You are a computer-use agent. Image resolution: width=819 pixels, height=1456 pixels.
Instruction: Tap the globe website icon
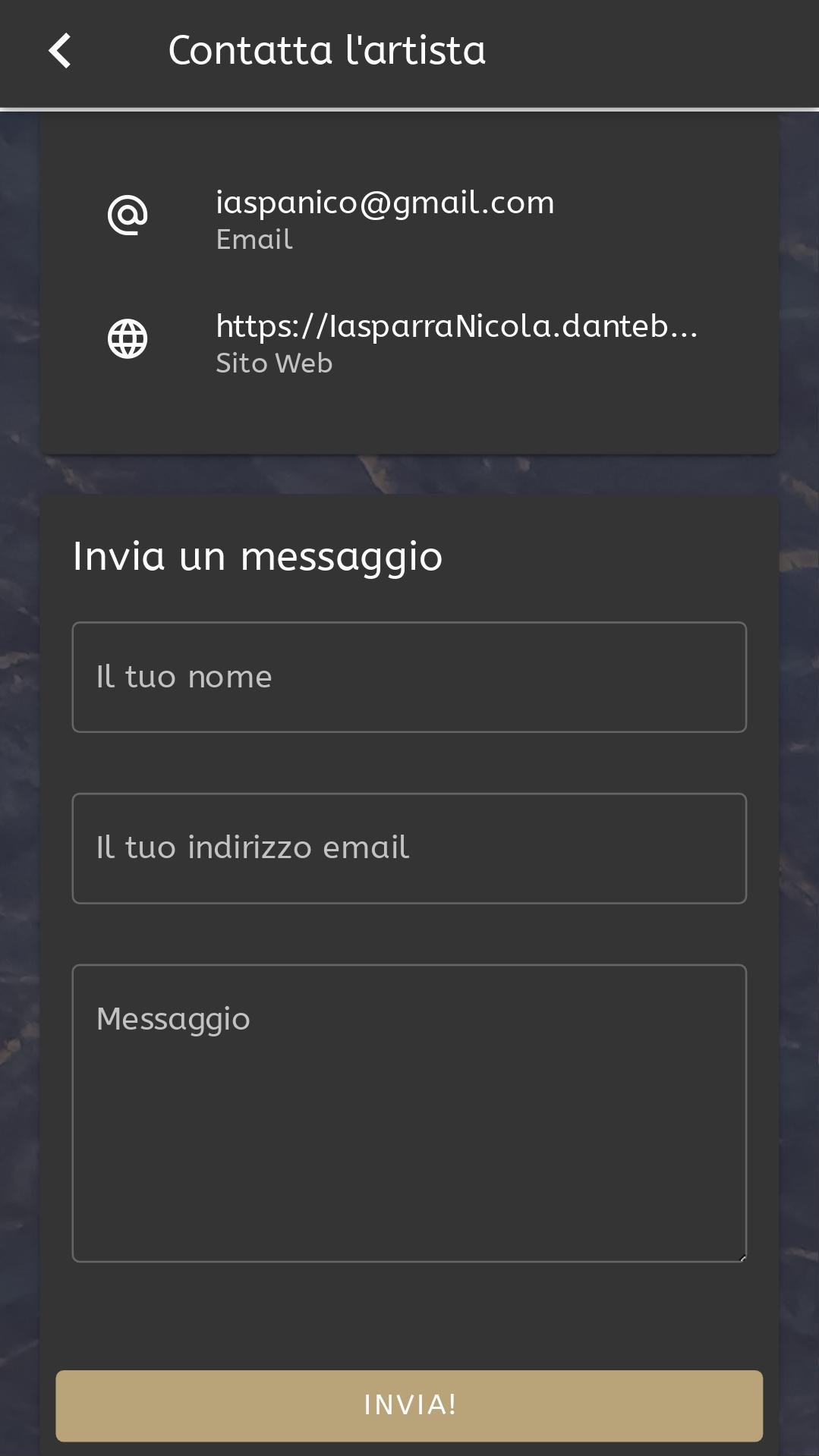(x=128, y=338)
